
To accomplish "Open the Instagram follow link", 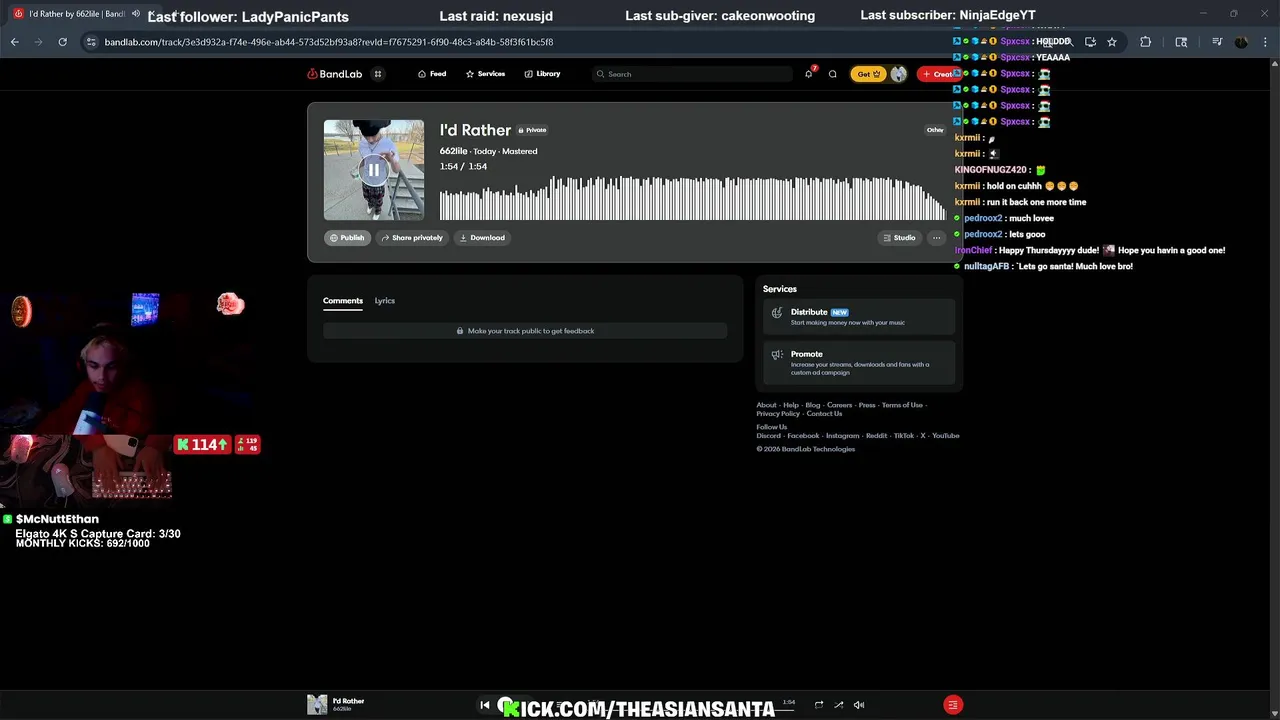I will point(843,436).
